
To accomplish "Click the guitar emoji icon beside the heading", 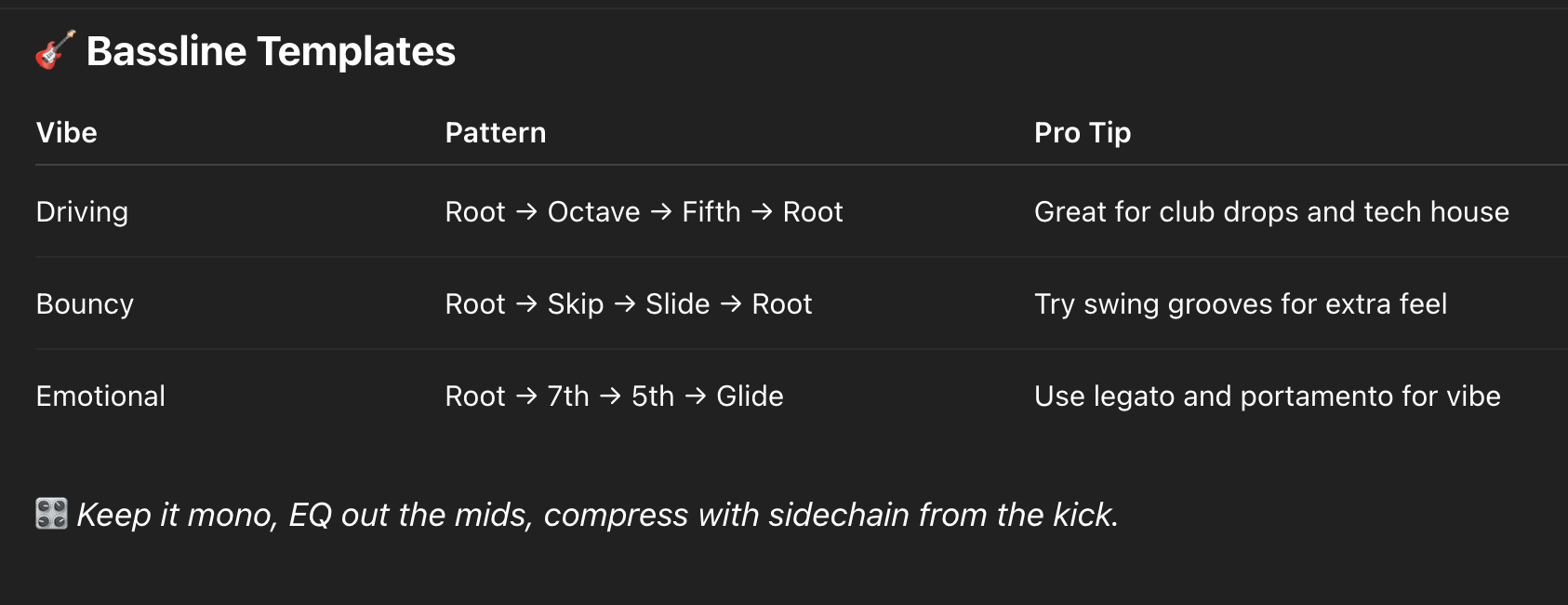I will 55,50.
